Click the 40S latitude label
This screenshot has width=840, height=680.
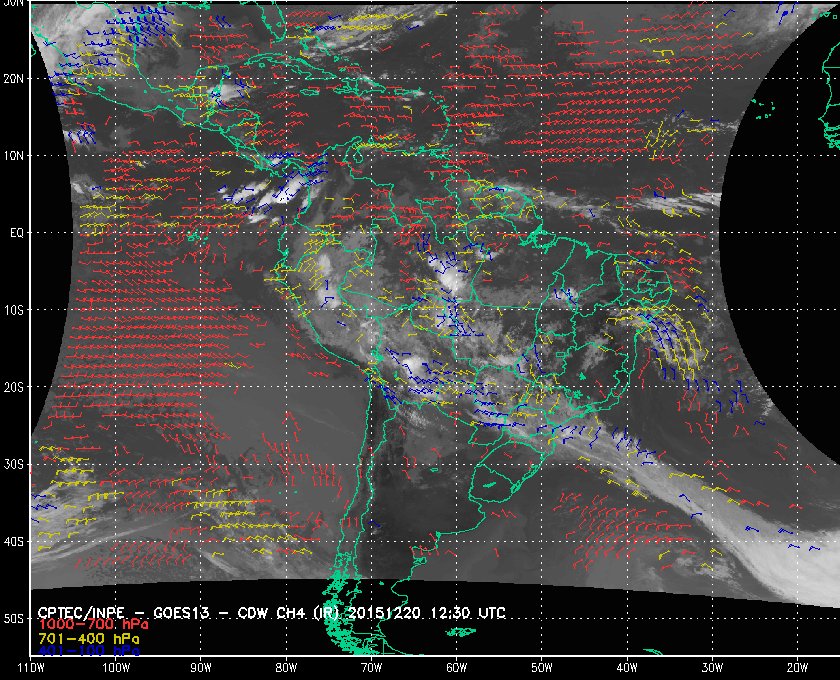(x=13, y=542)
